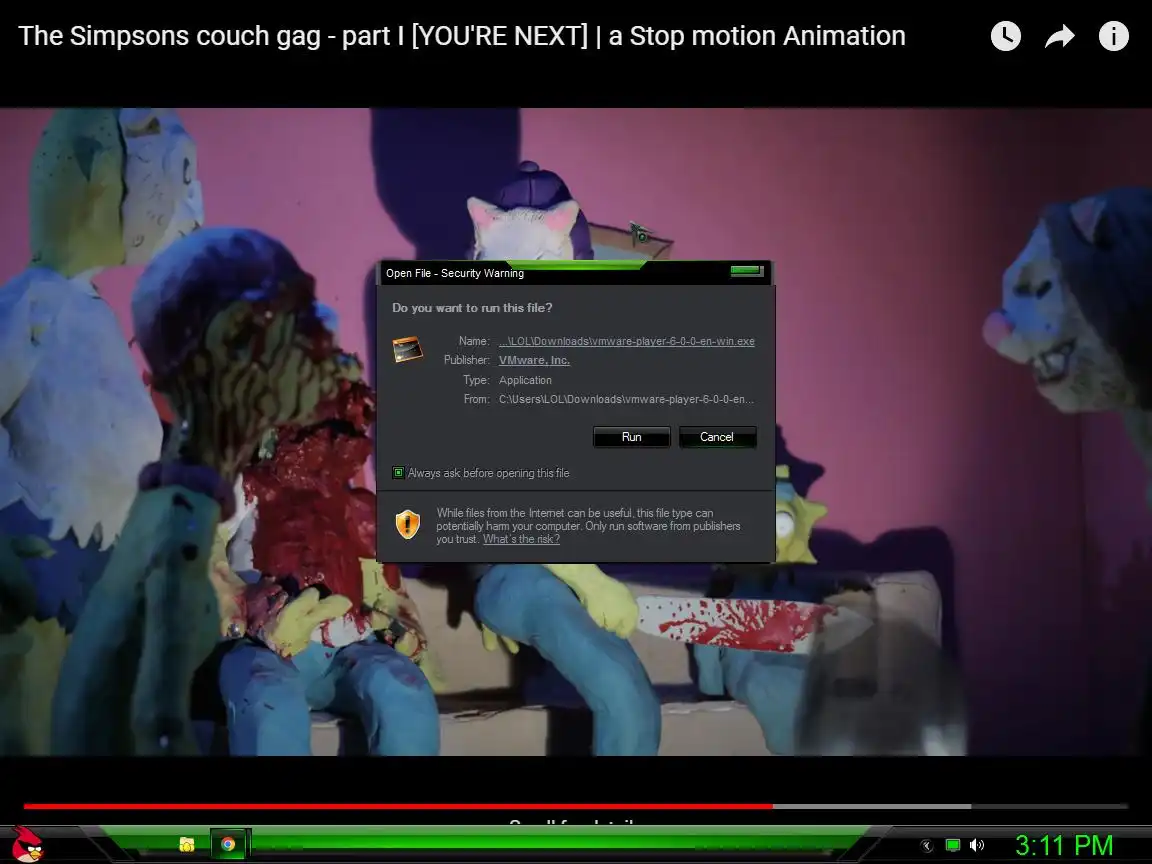Switch to Chrome on the taskbar
This screenshot has width=1152, height=864.
[x=228, y=844]
